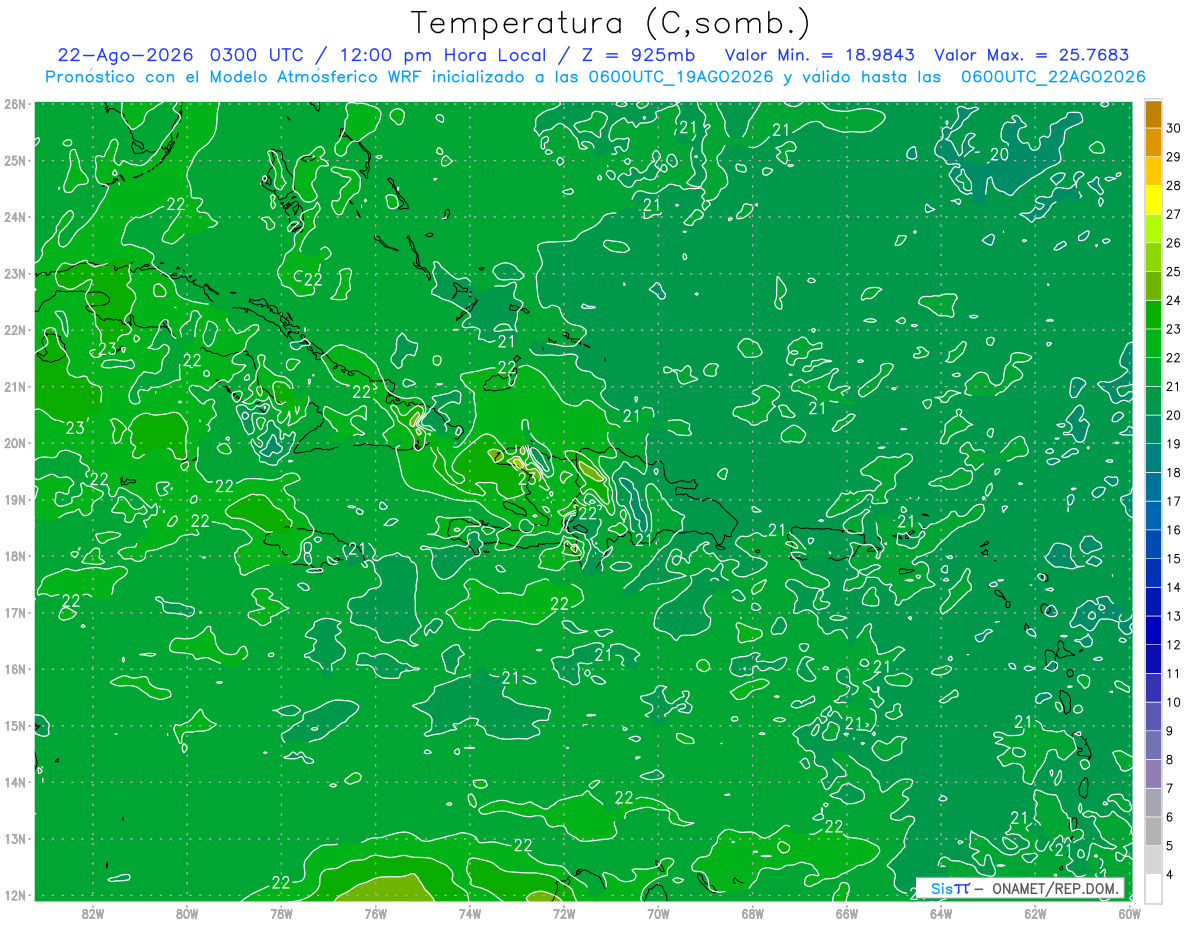Click the "Valor Max. = 25.7683" text

tap(1031, 55)
